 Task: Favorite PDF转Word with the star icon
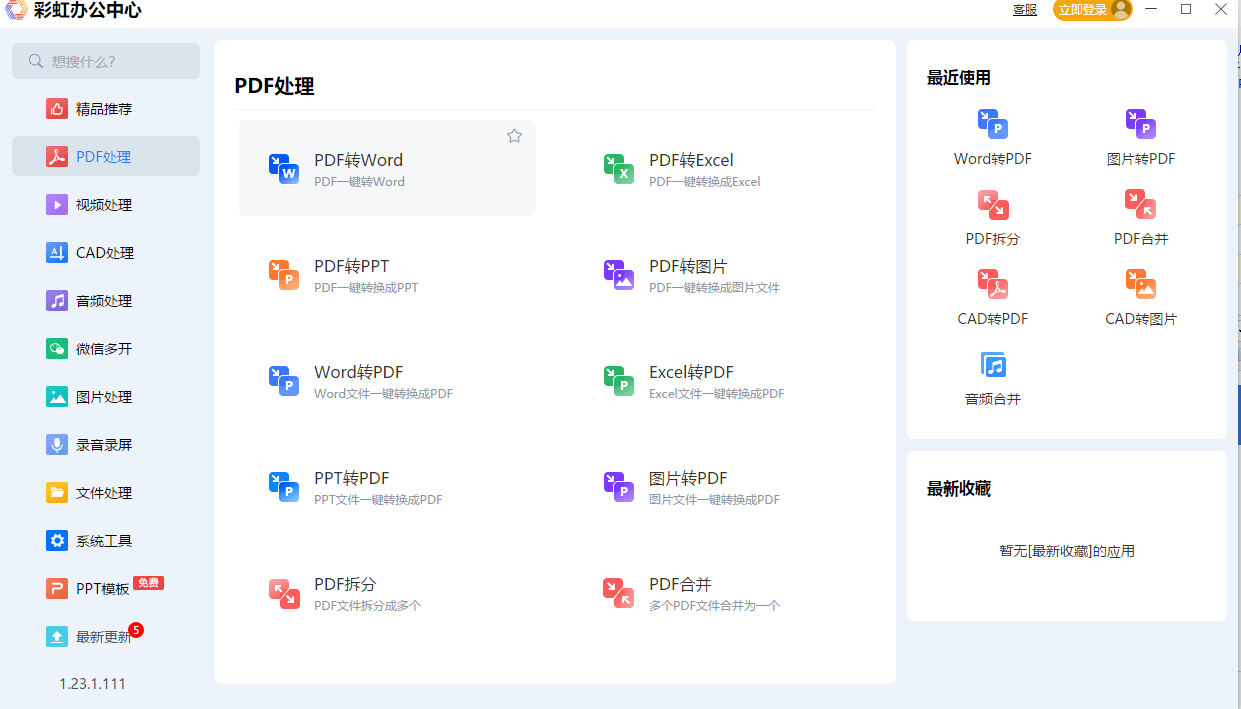coord(514,136)
